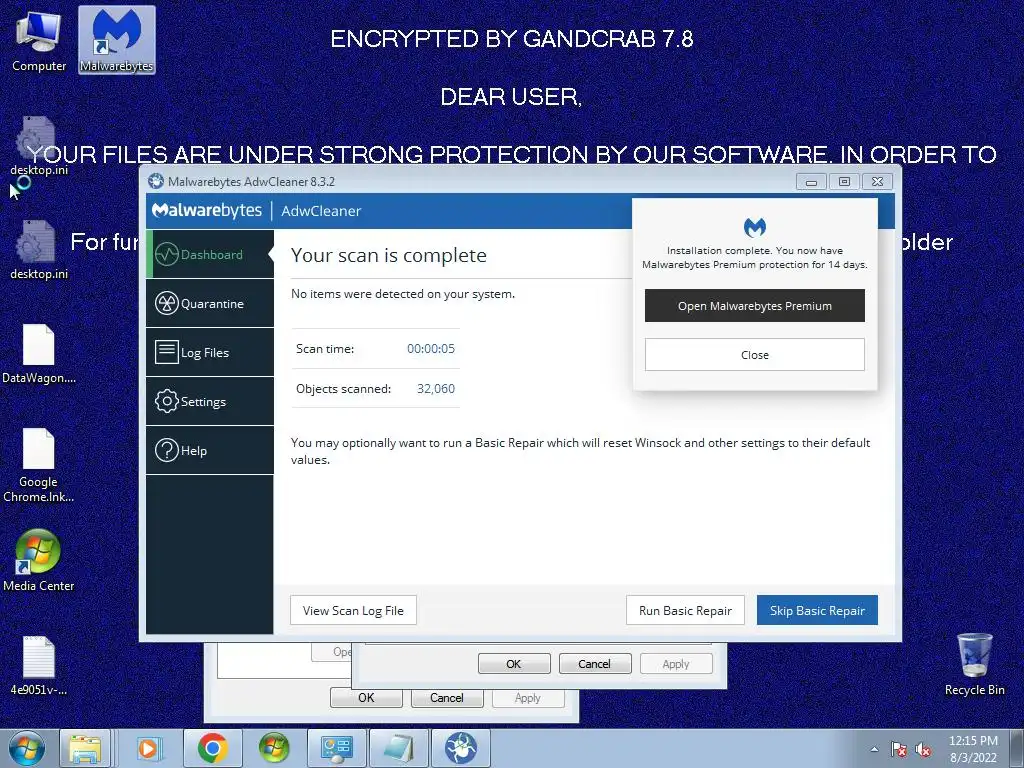Open the Windows Start menu
Screen dimensions: 1024x768
coord(27,748)
